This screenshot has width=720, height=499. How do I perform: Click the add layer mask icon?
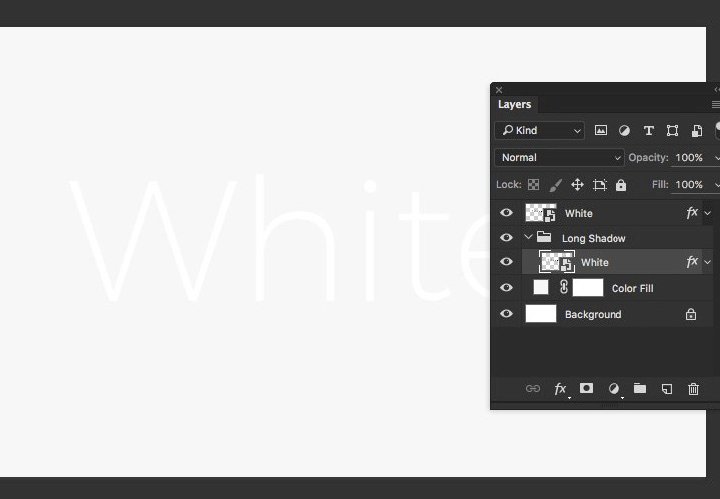click(x=587, y=389)
